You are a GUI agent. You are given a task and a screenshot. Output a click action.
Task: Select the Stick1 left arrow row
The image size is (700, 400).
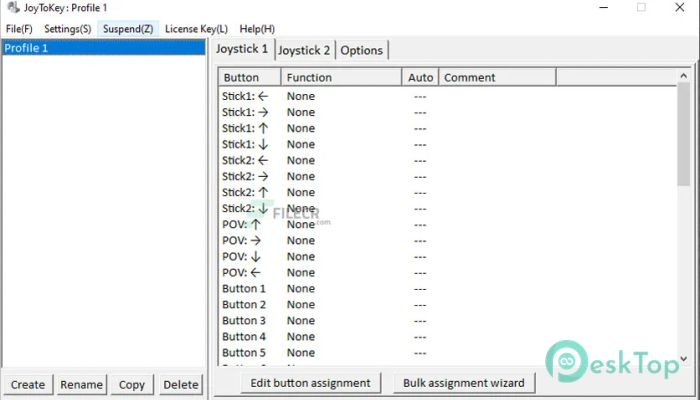(448, 96)
